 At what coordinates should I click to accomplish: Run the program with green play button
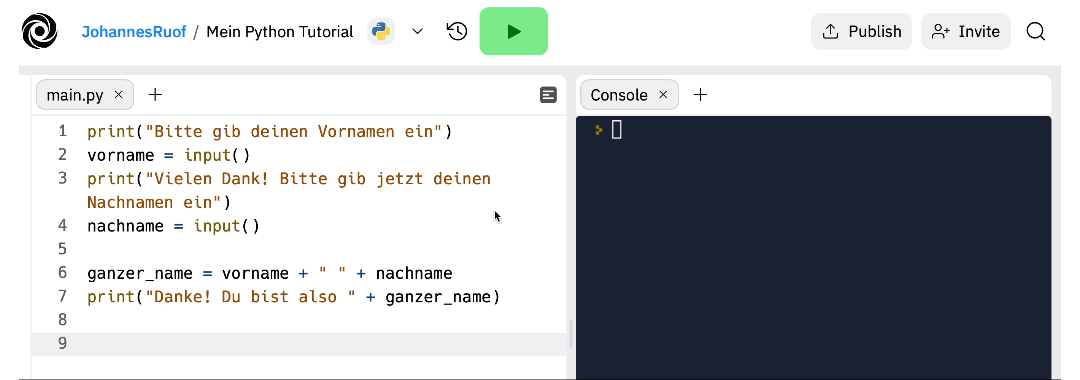[514, 31]
